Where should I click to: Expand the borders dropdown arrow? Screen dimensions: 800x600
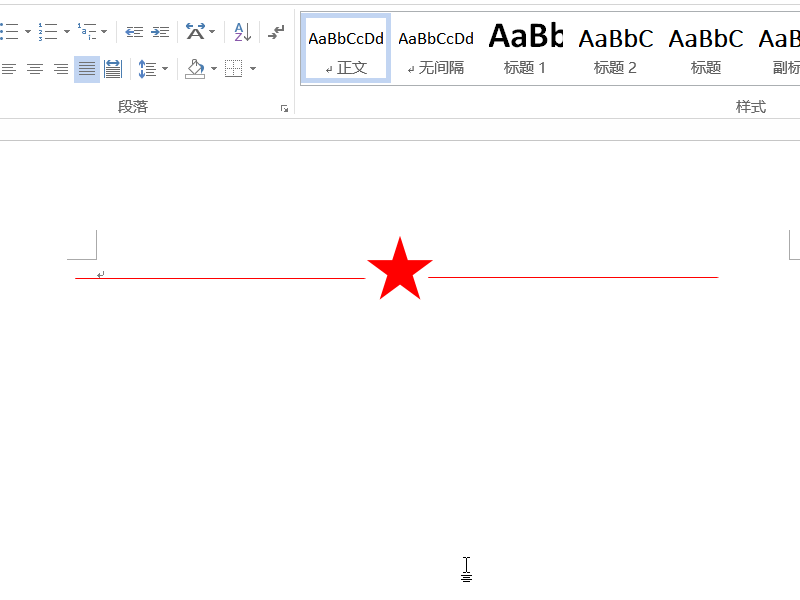[x=253, y=69]
